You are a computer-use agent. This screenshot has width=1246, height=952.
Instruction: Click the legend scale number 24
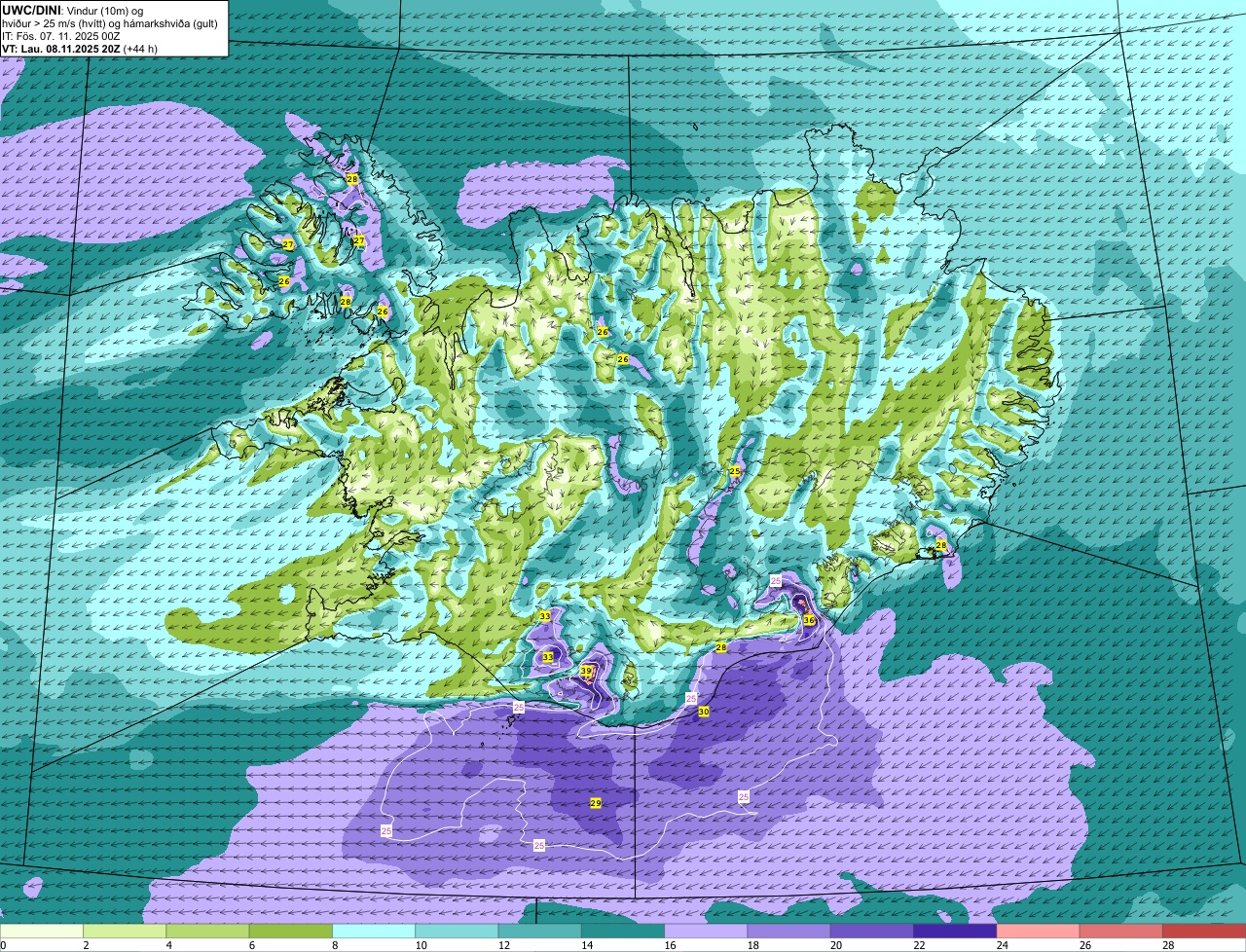pos(1002,945)
